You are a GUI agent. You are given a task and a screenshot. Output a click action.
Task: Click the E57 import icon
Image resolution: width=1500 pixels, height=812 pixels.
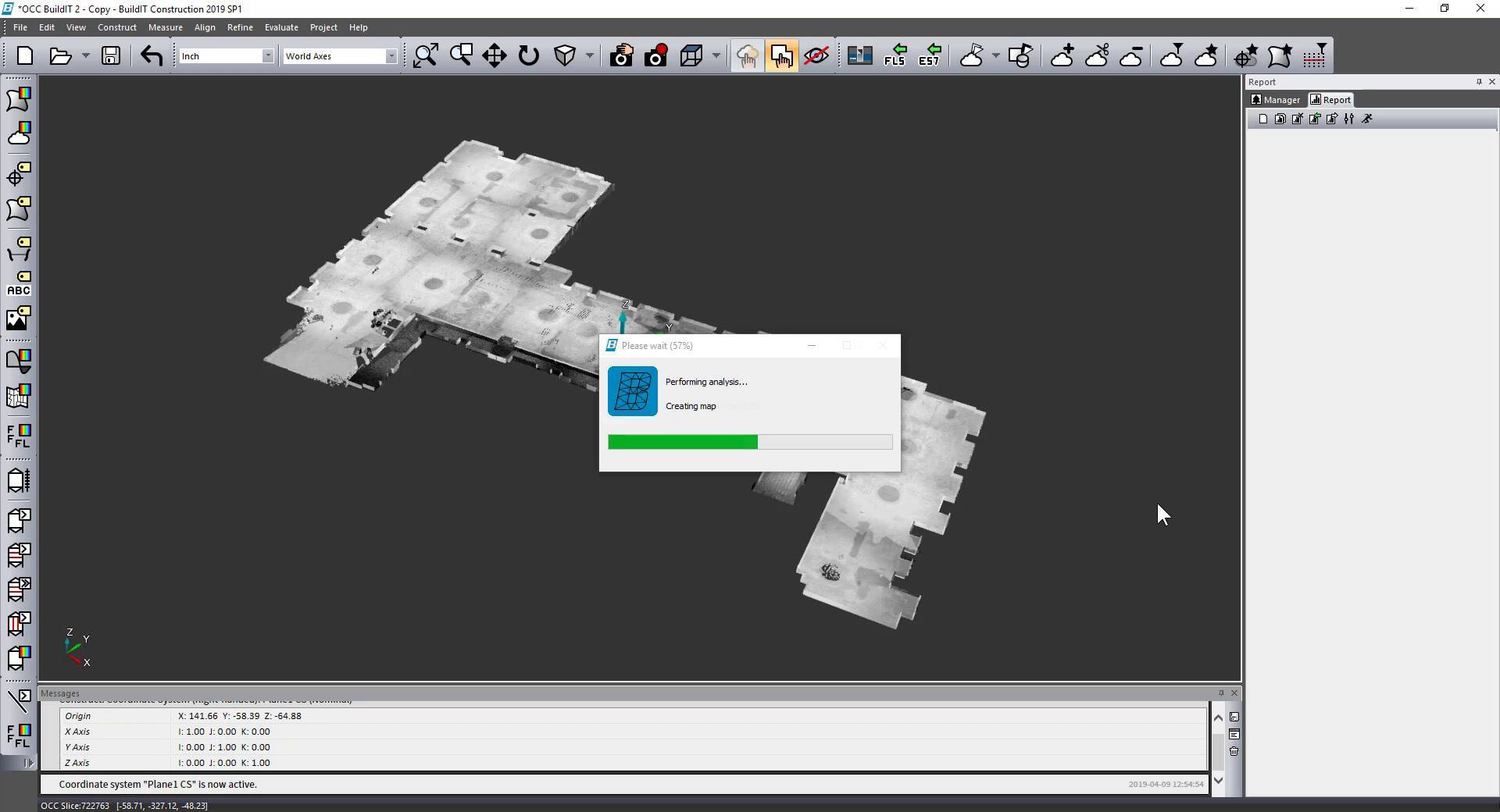[930, 55]
